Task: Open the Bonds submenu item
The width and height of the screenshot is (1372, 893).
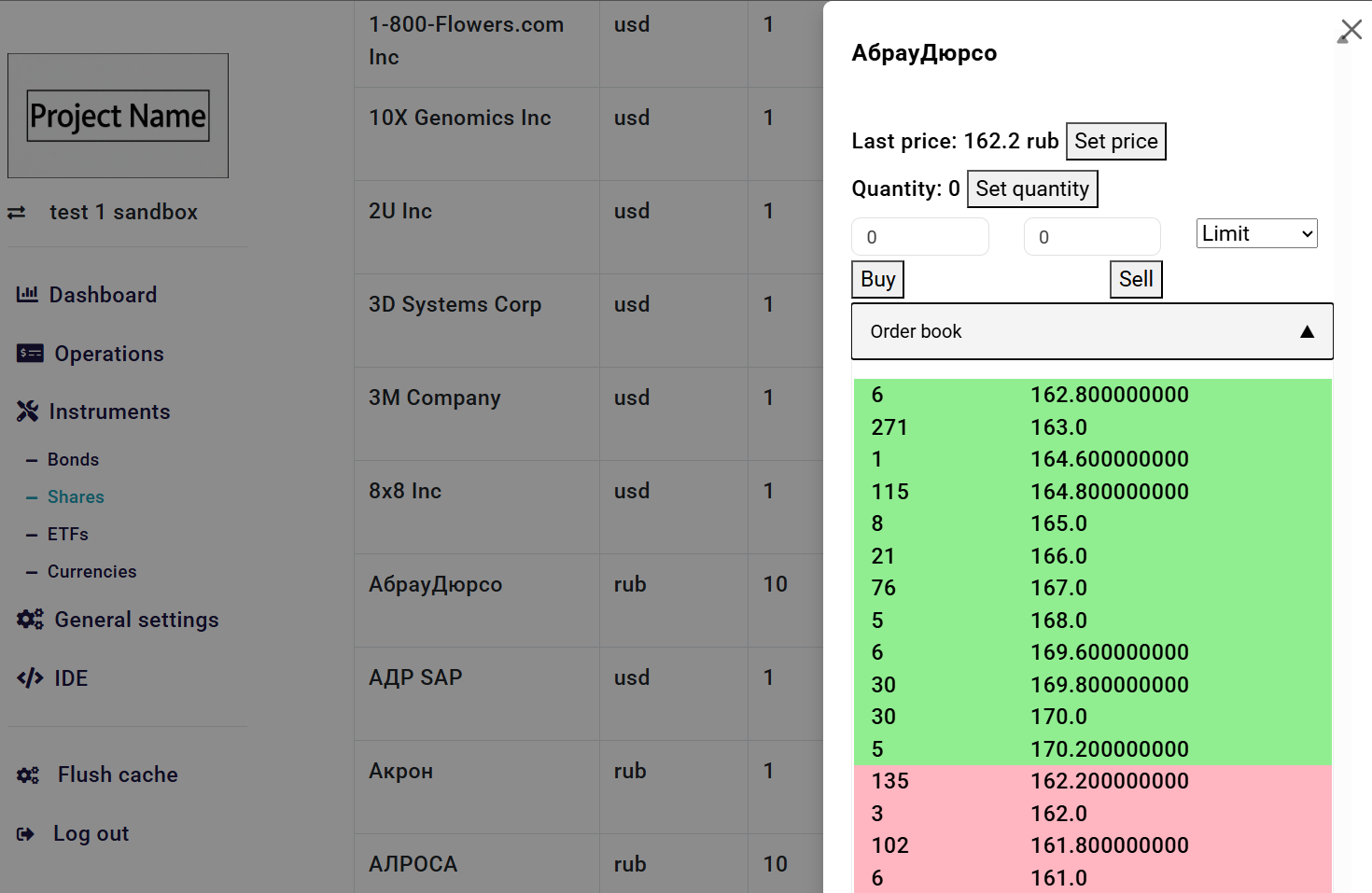Action: click(x=73, y=460)
